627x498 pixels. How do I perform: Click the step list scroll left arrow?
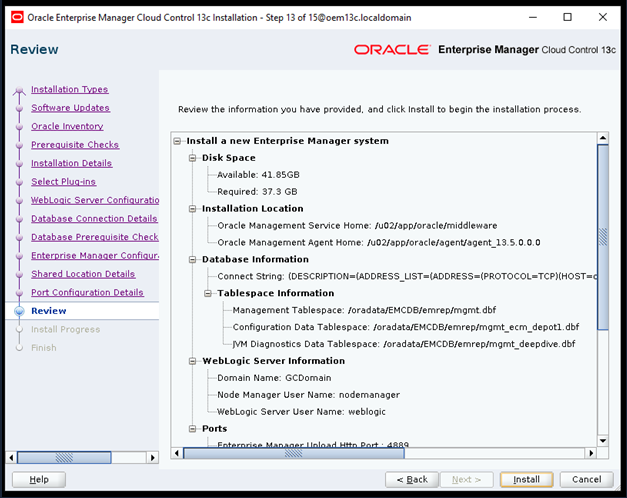pyautogui.click(x=11, y=457)
